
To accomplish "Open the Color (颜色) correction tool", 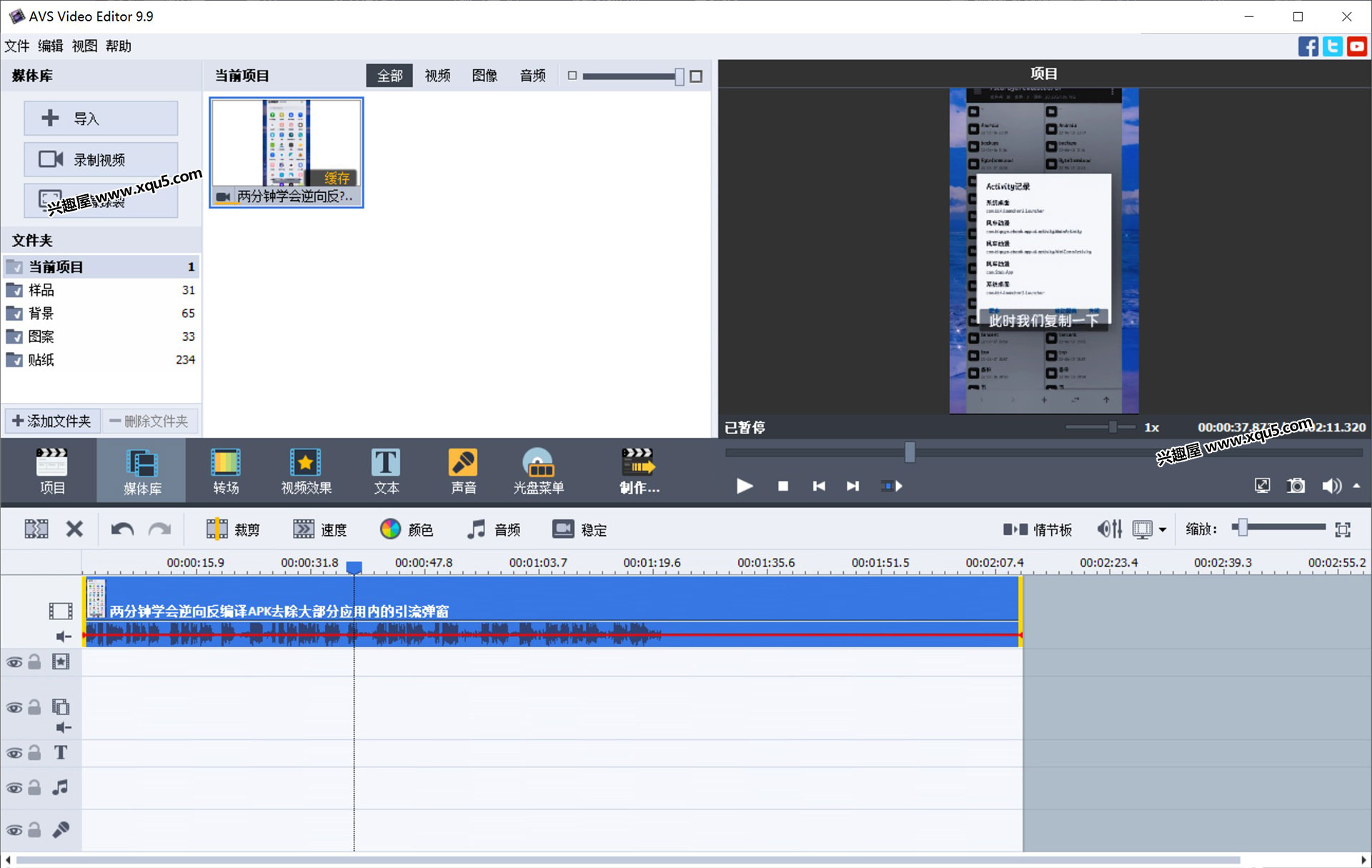I will [x=407, y=529].
